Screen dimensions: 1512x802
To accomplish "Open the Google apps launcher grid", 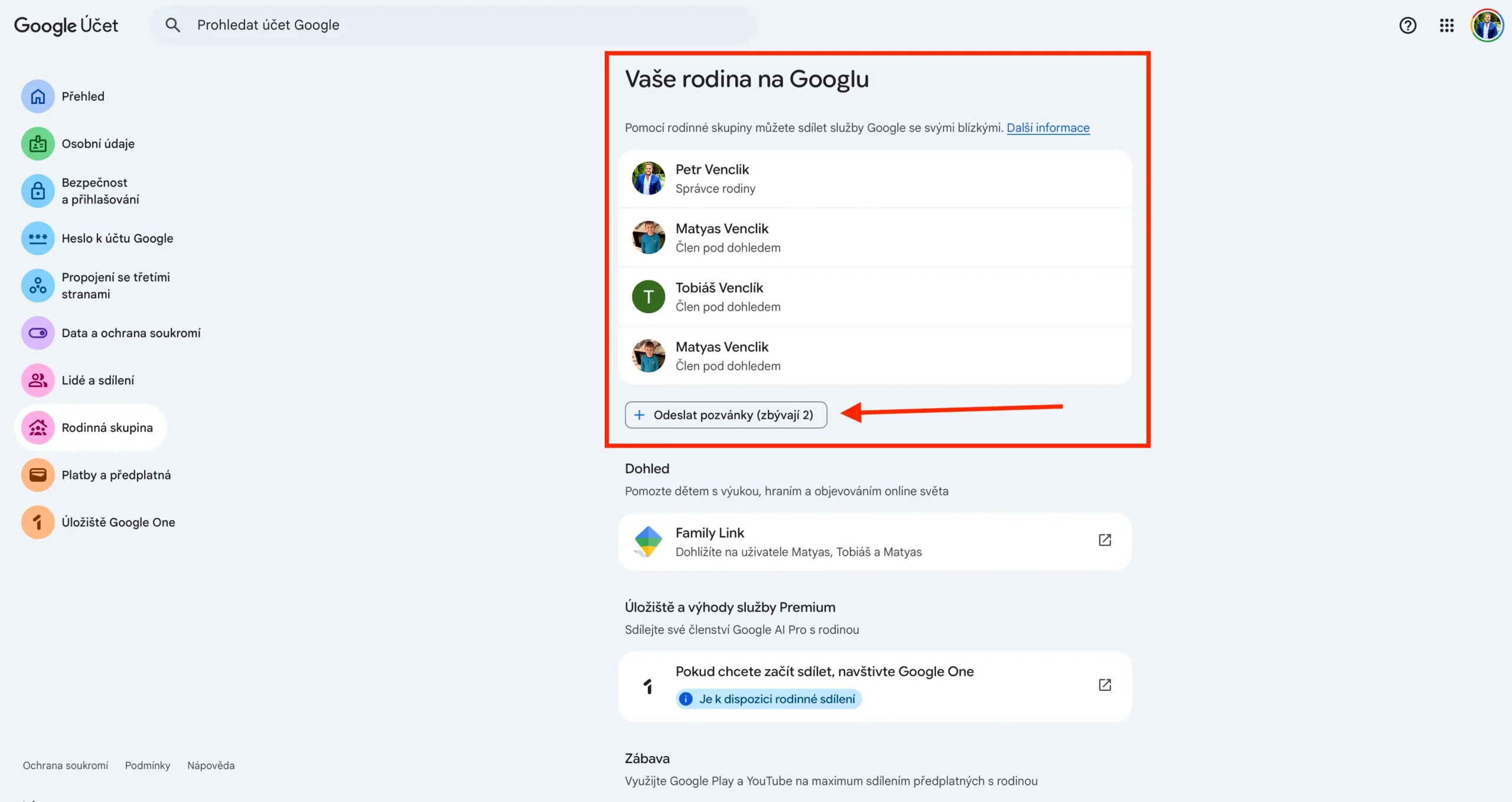I will pyautogui.click(x=1446, y=25).
